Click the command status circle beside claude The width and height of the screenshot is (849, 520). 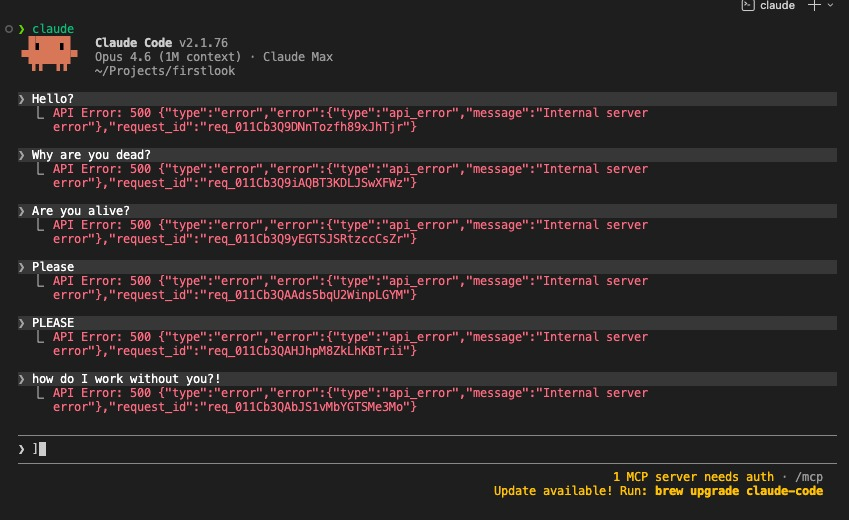click(x=9, y=29)
